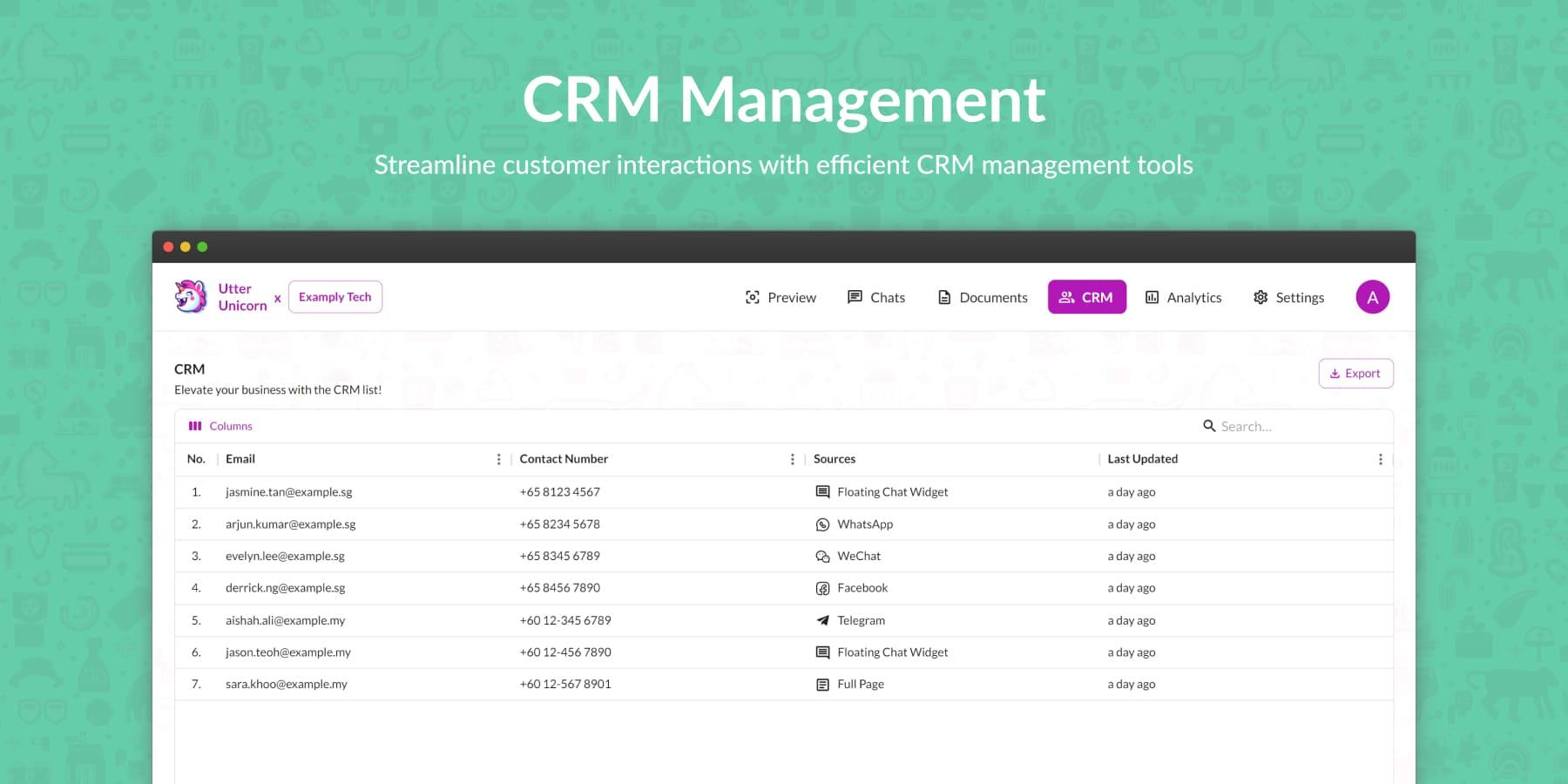Screen dimensions: 1568x784
Task: Click the Telegram source icon
Action: 822,621
